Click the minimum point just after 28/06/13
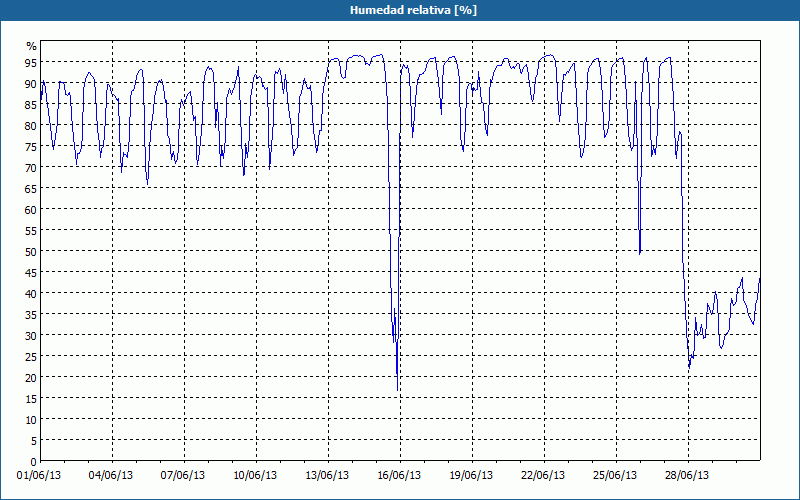Image resolution: width=800 pixels, height=500 pixels. [x=689, y=367]
